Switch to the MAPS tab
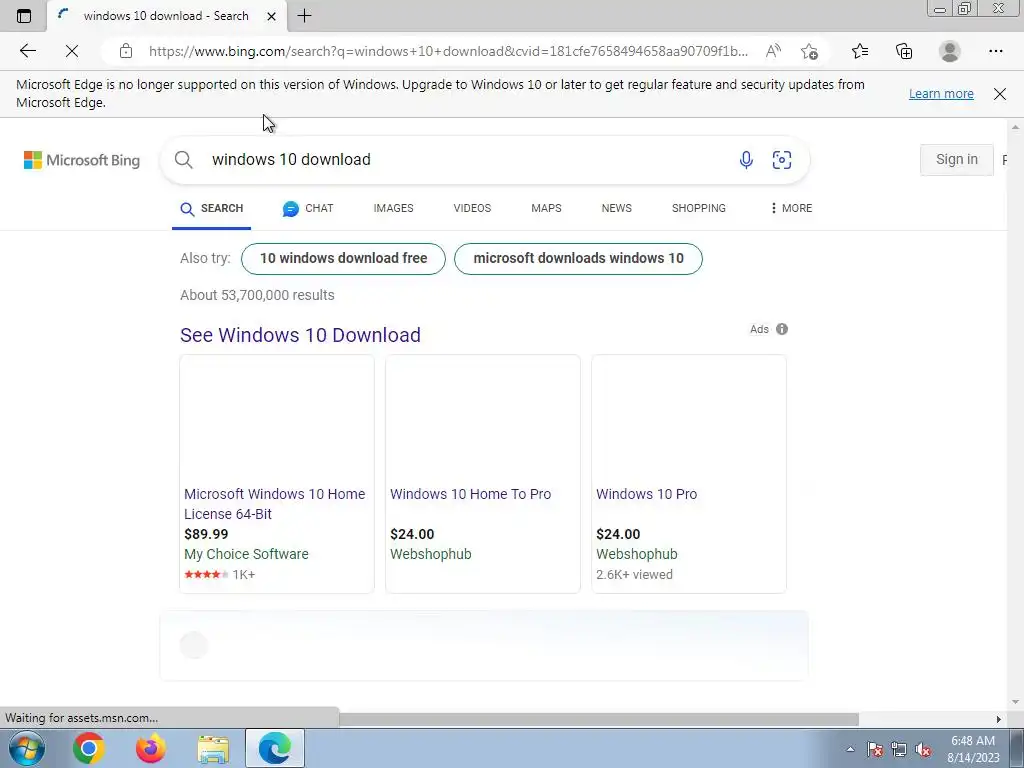Screen dimensions: 1024x768 coord(546,208)
